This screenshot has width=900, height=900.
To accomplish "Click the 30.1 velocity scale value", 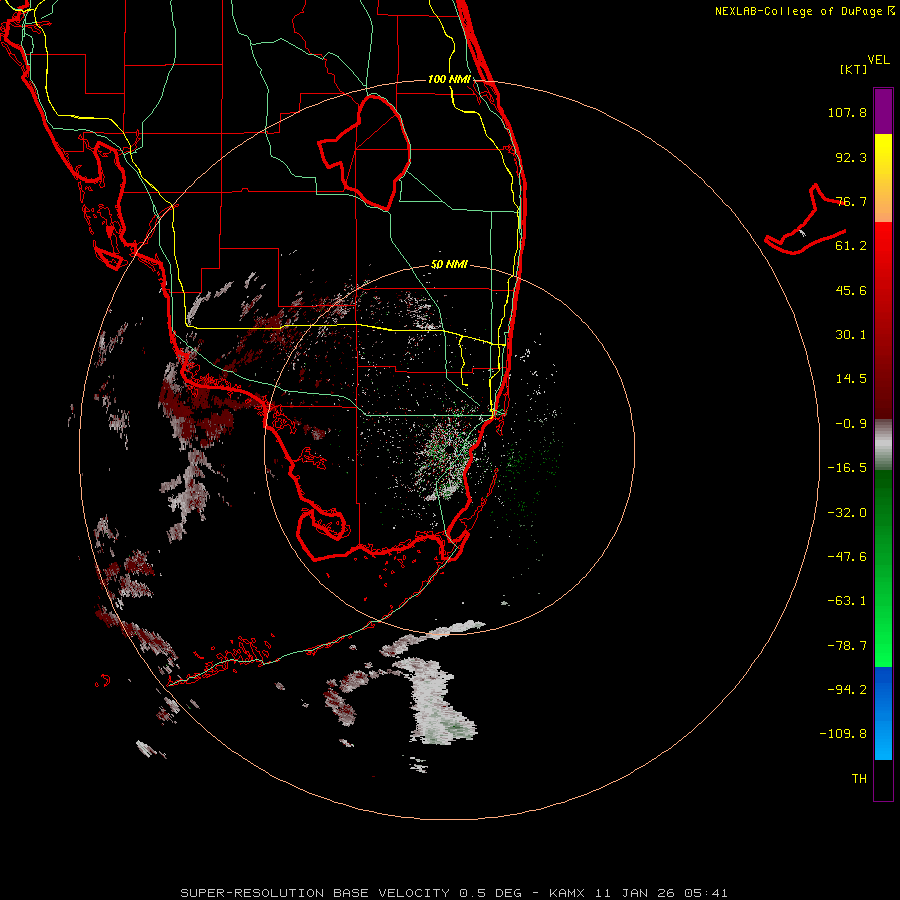I will pos(851,335).
